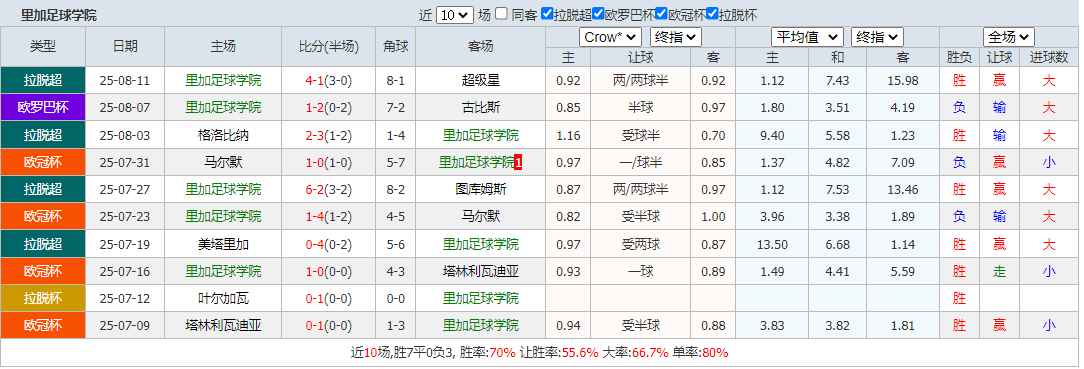Click handicap 一/球半

pyautogui.click(x=641, y=162)
